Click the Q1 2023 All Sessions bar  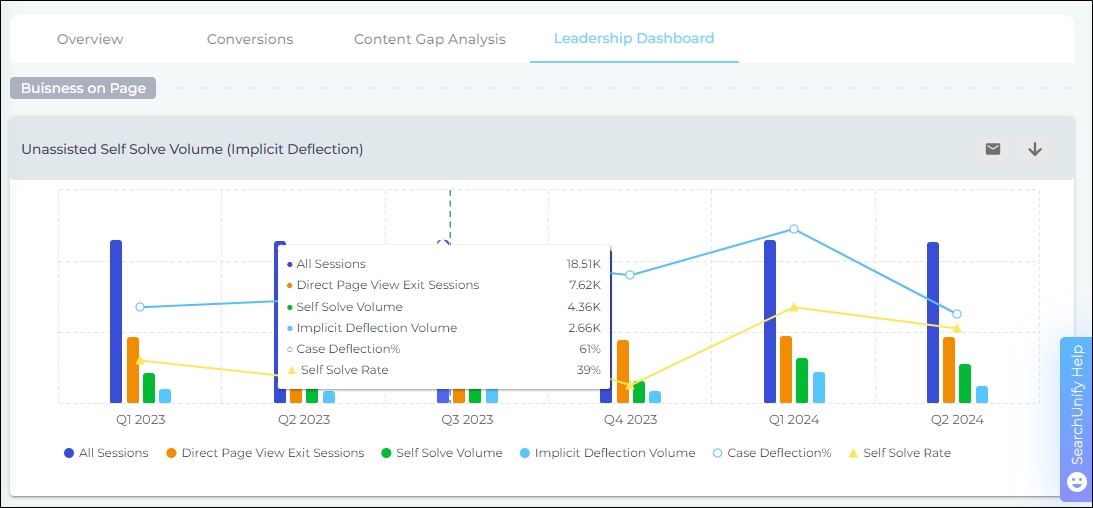click(x=116, y=320)
